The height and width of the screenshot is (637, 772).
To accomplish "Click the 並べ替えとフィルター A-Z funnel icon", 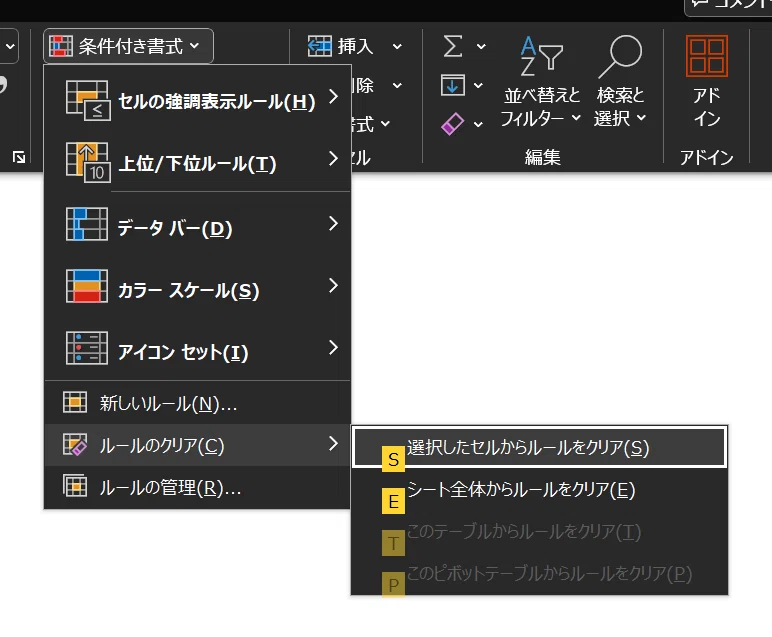I will pyautogui.click(x=541, y=55).
